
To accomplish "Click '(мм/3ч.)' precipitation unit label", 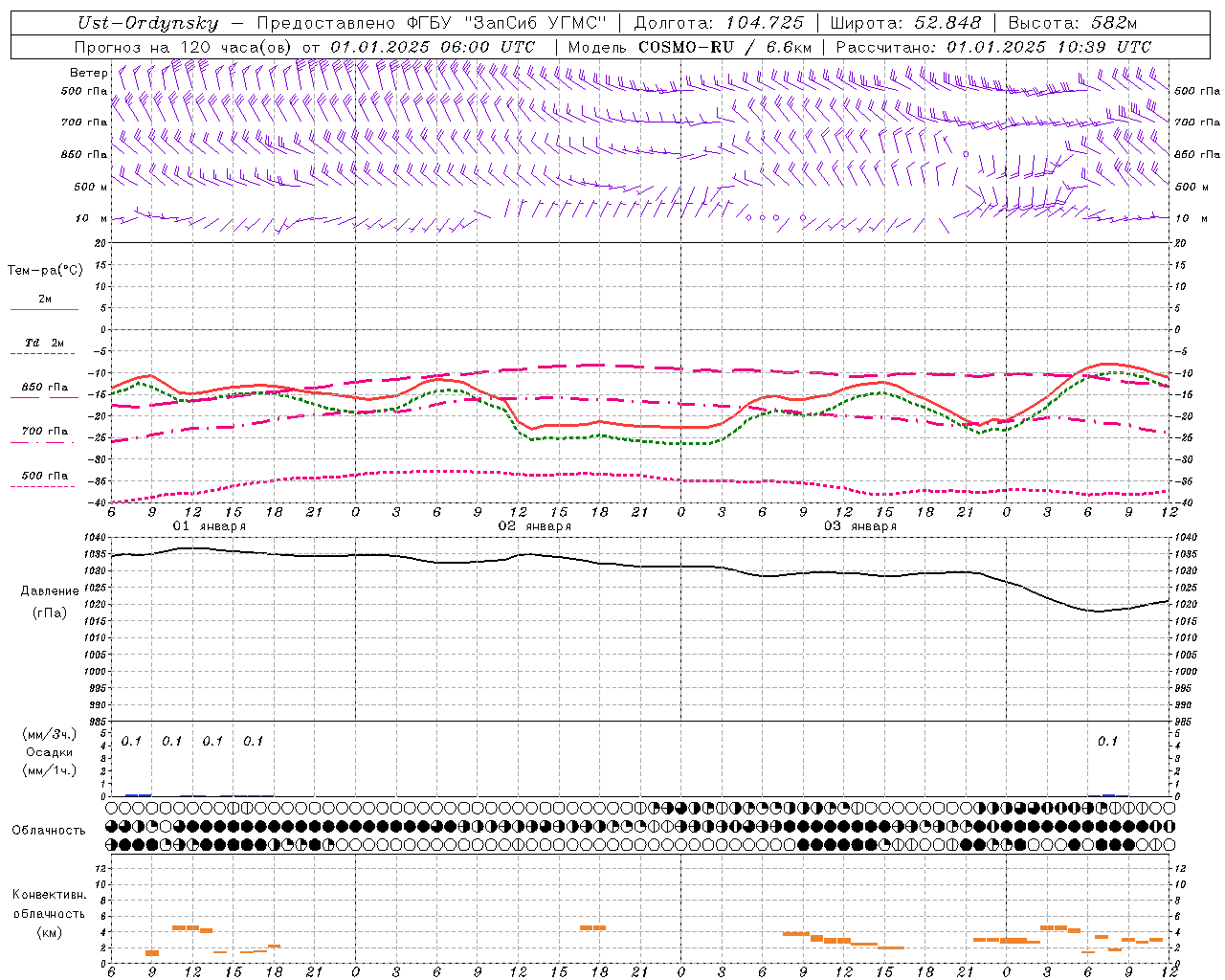I will (49, 735).
